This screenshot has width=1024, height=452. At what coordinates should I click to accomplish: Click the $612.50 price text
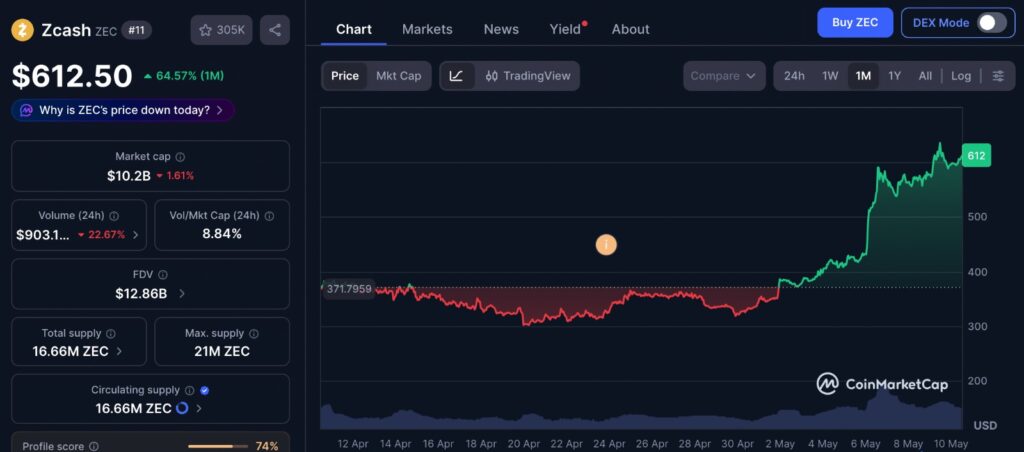pos(72,76)
